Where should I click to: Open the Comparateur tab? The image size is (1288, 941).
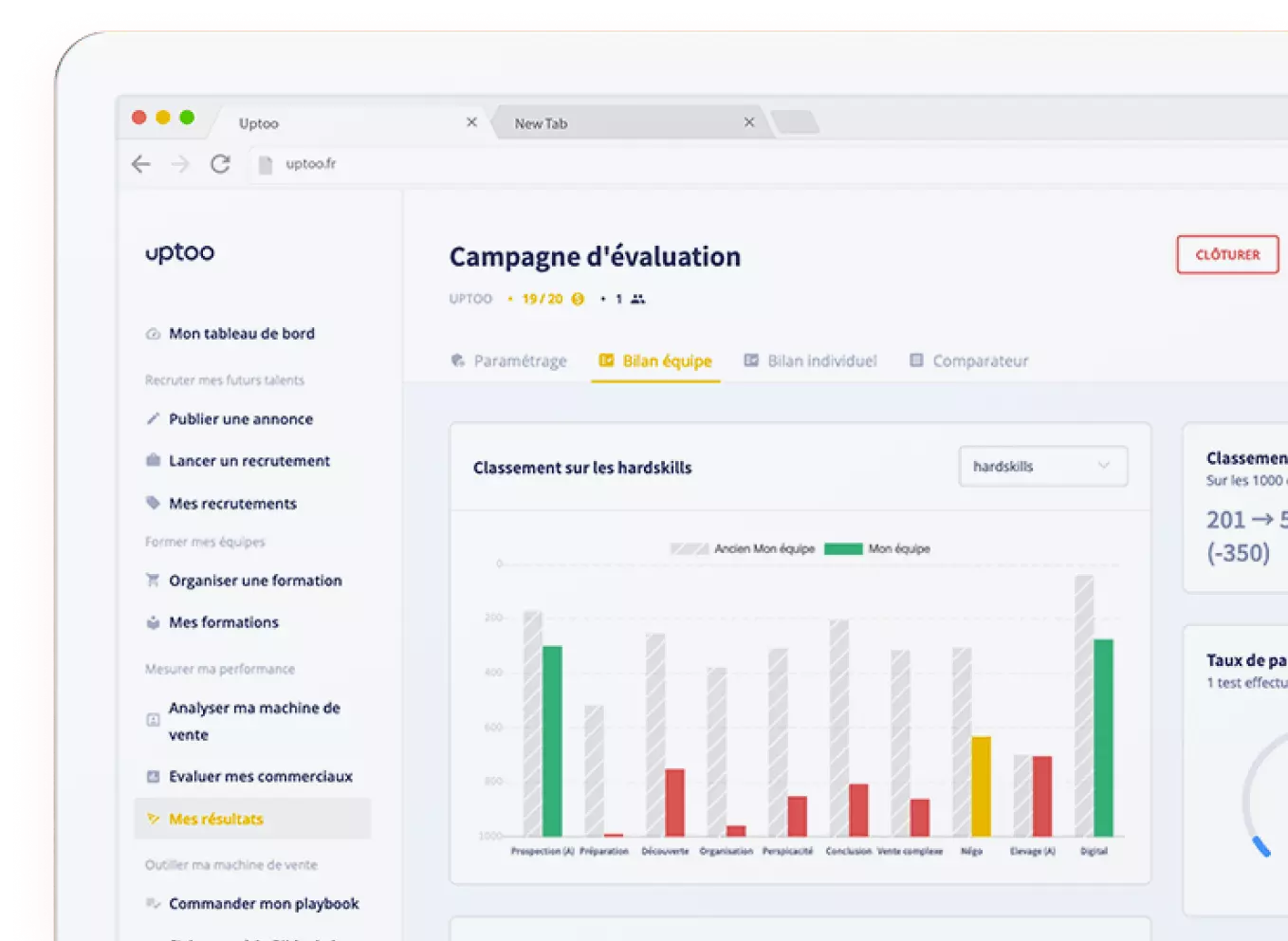[x=969, y=360]
